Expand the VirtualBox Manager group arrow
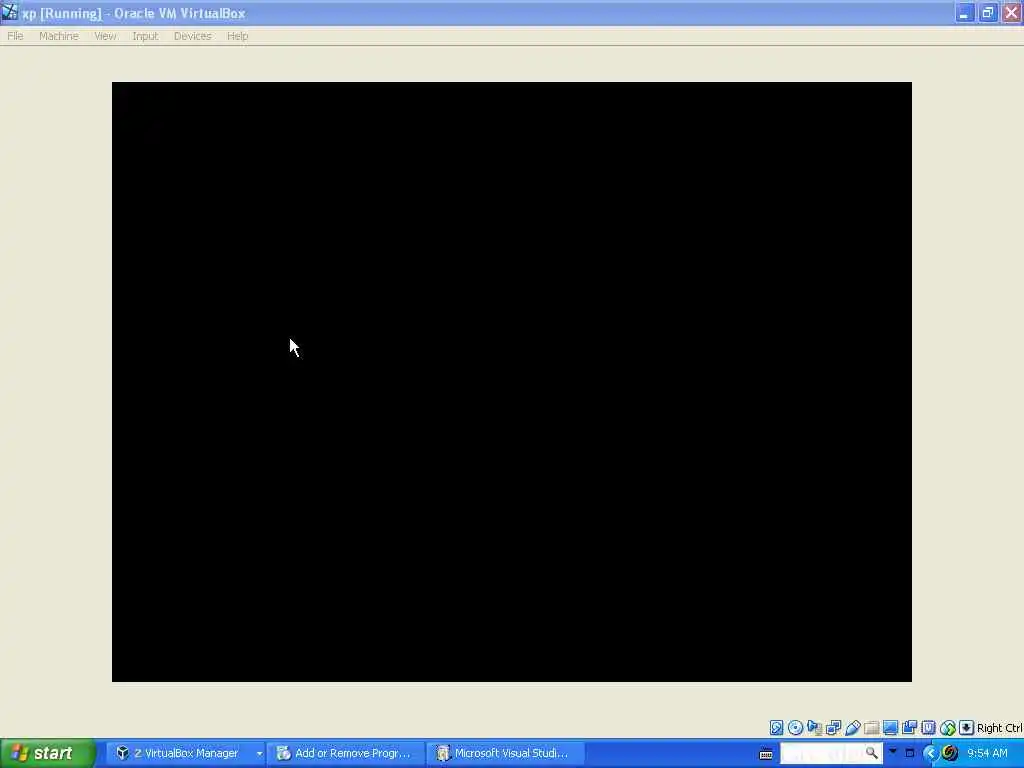The height and width of the screenshot is (768, 1024). click(259, 754)
